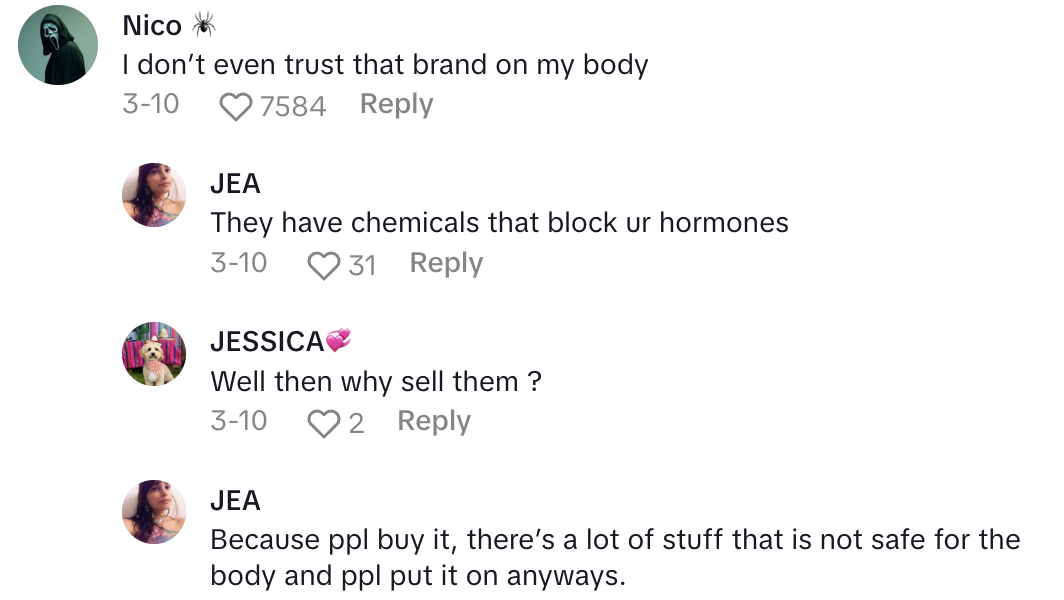Click the "I don't even trust that brand" comment

click(385, 66)
